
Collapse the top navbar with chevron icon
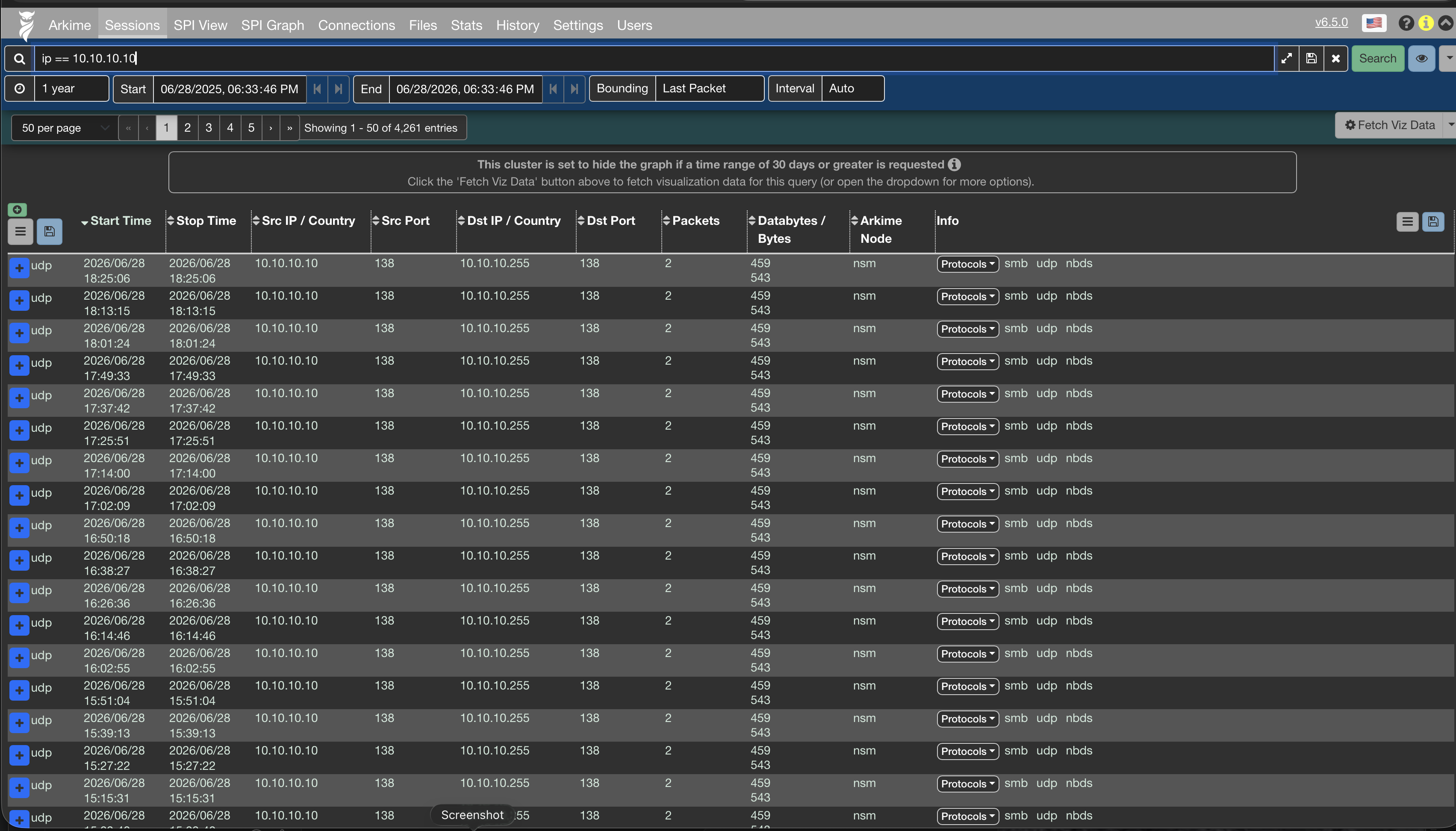point(1446,23)
